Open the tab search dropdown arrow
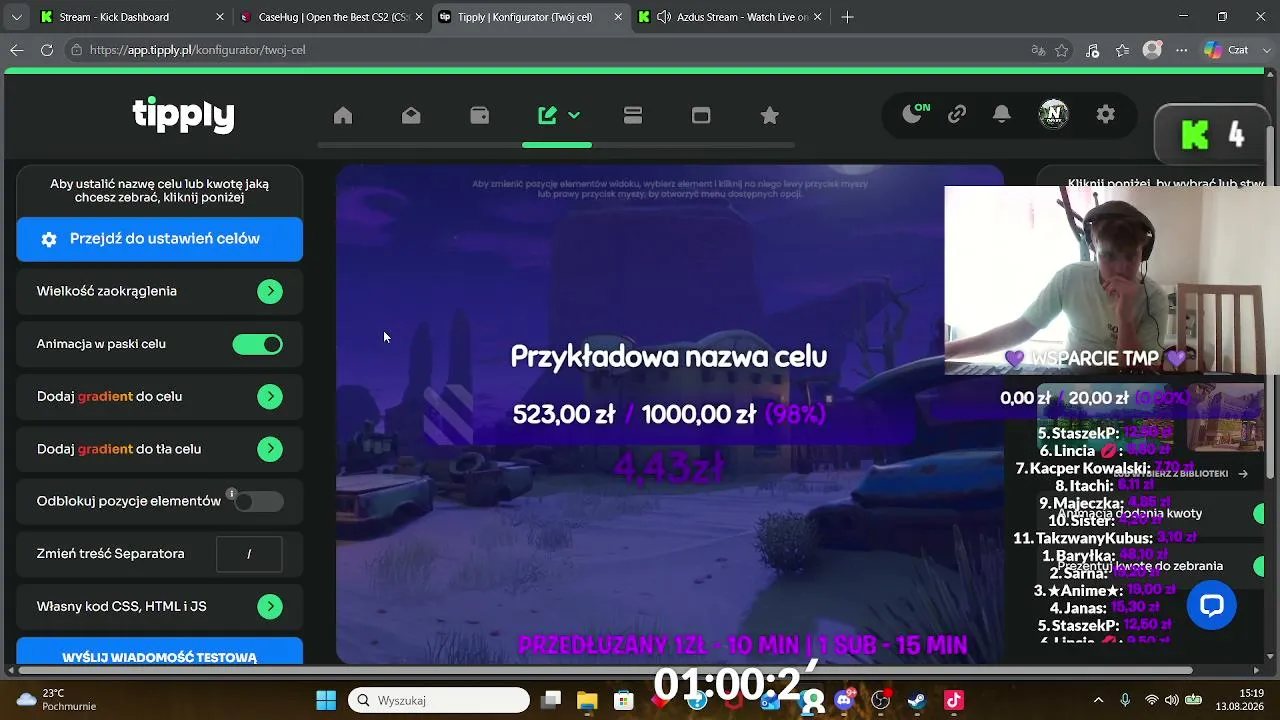The width and height of the screenshot is (1280, 720). 16,17
